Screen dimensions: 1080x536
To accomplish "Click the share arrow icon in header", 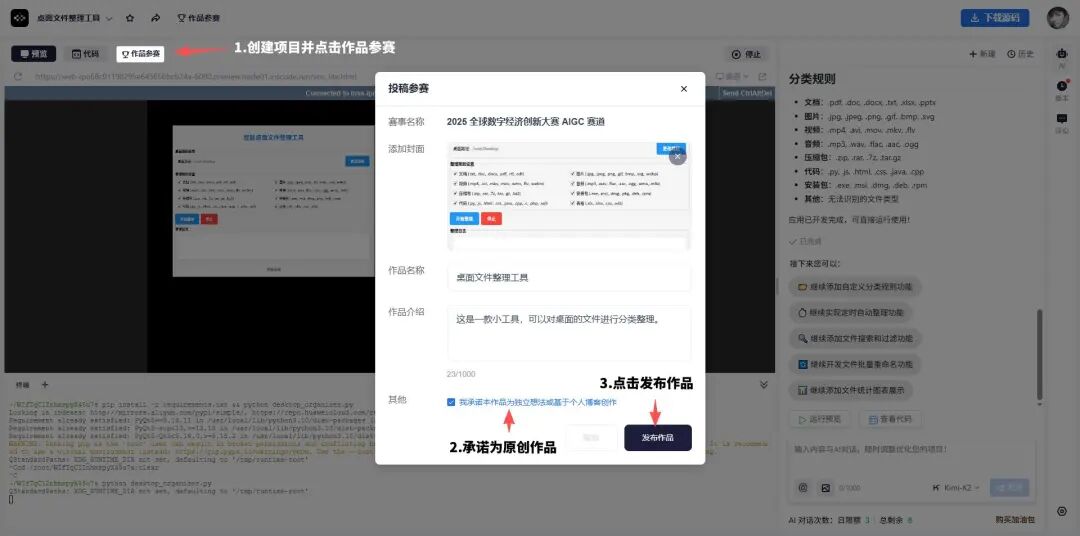I will click(x=156, y=18).
